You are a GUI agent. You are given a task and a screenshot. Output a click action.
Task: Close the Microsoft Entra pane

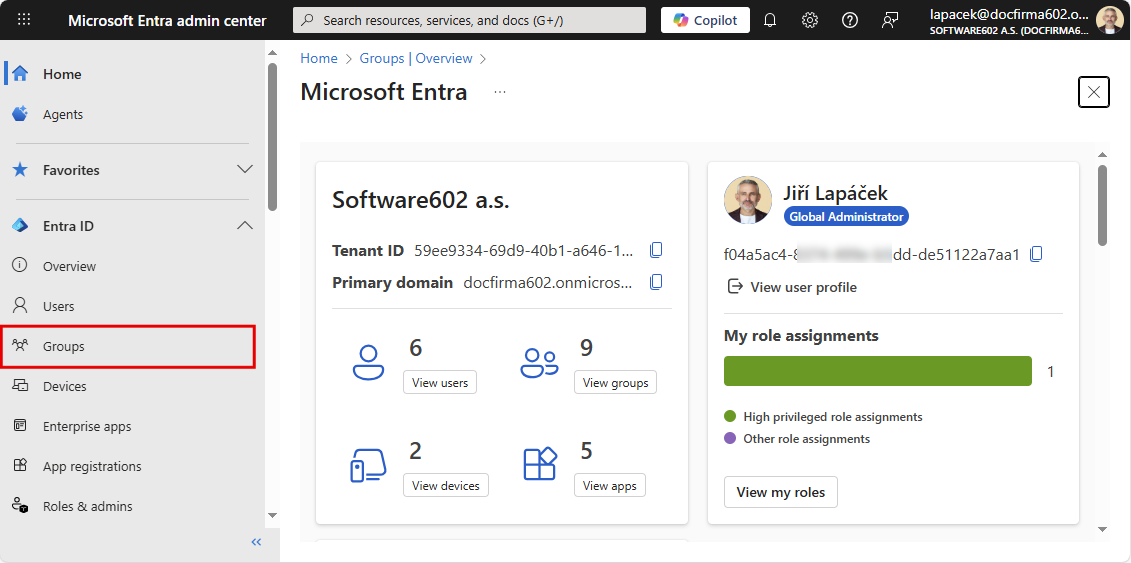(1093, 92)
